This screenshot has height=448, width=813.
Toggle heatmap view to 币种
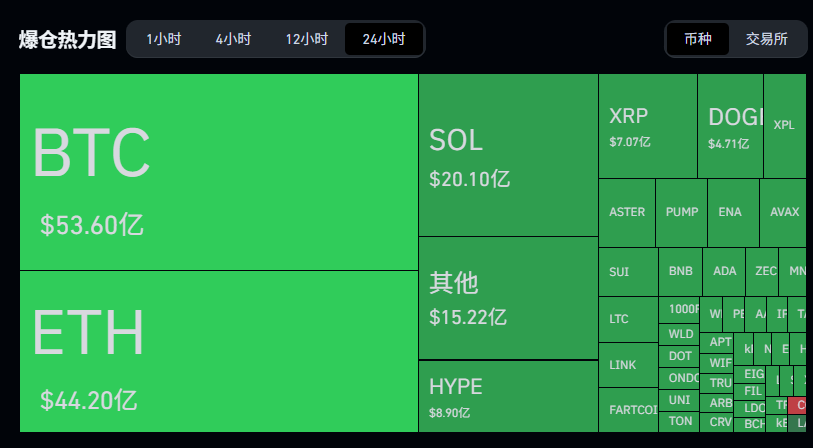pos(698,39)
